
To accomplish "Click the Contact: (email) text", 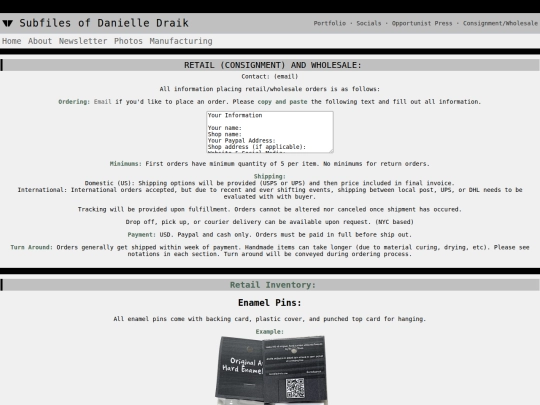I will (x=270, y=76).
